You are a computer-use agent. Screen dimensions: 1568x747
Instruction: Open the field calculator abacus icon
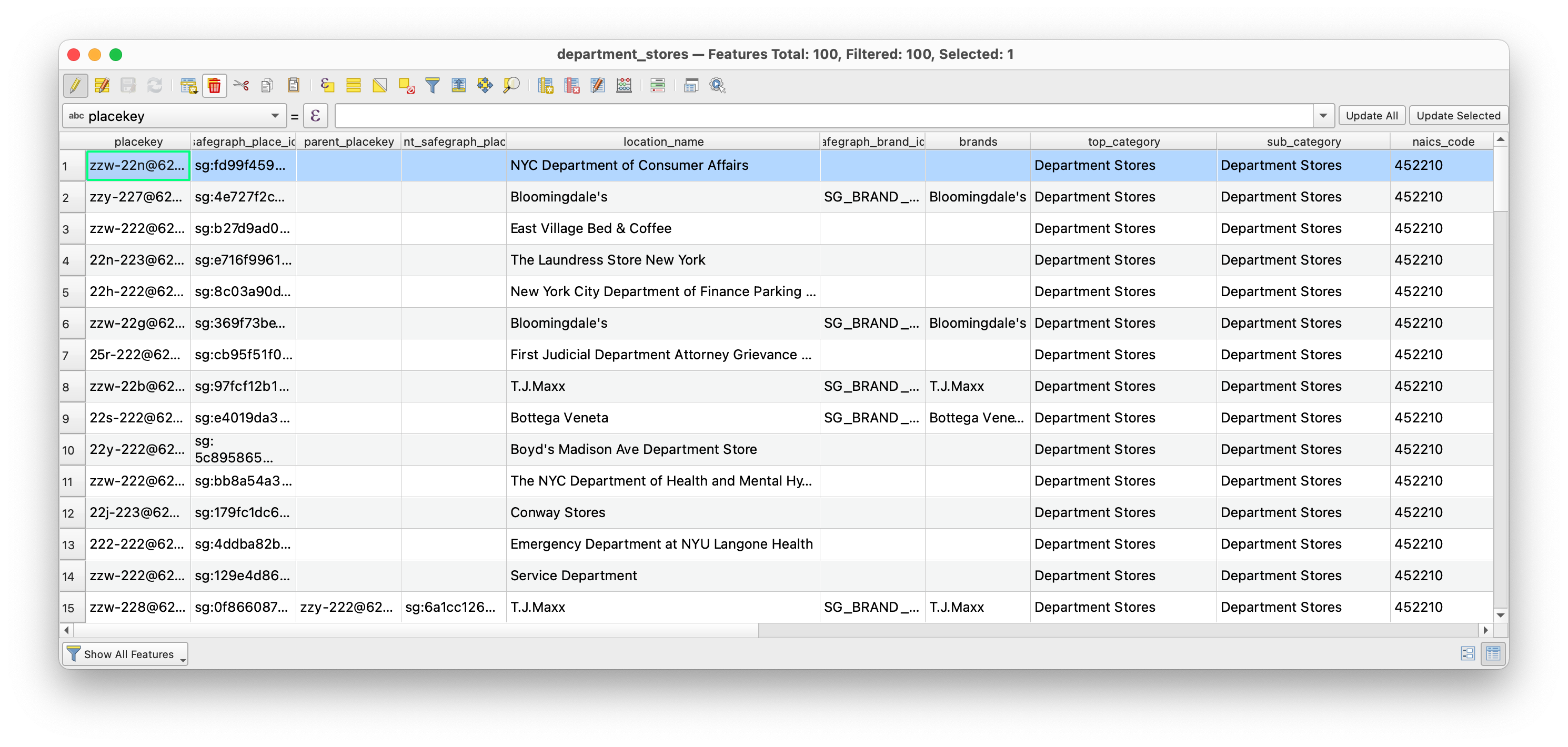[x=624, y=85]
